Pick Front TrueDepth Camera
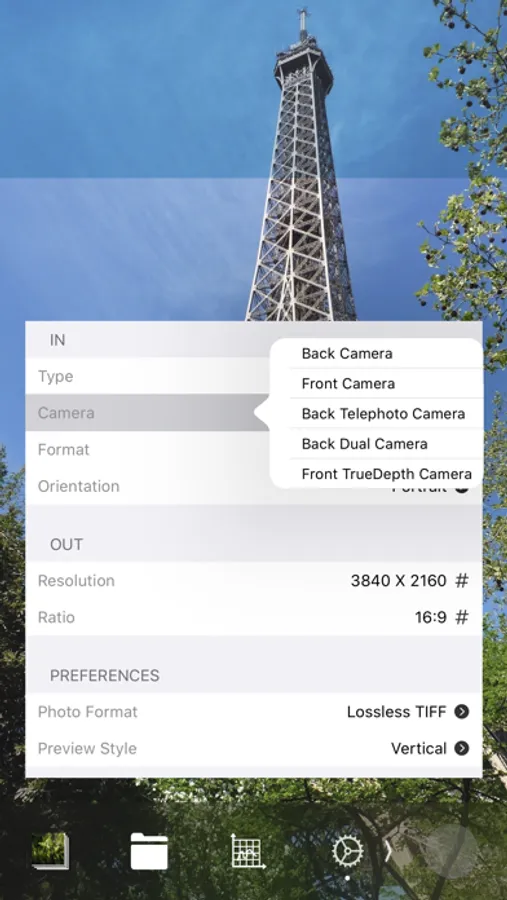The image size is (507, 900). tap(386, 474)
